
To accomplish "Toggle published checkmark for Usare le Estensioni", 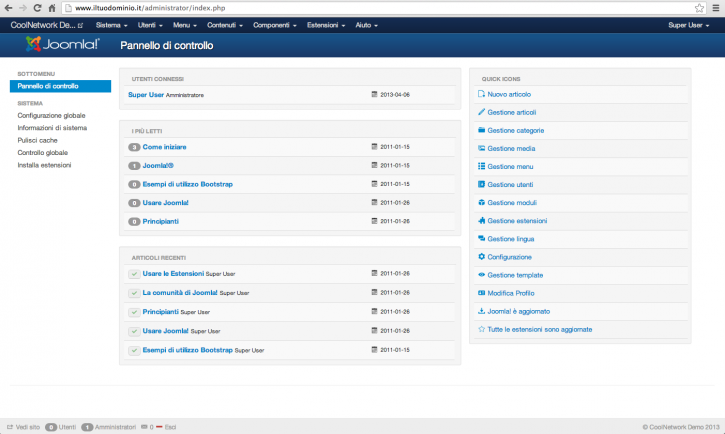I will 134,274.
